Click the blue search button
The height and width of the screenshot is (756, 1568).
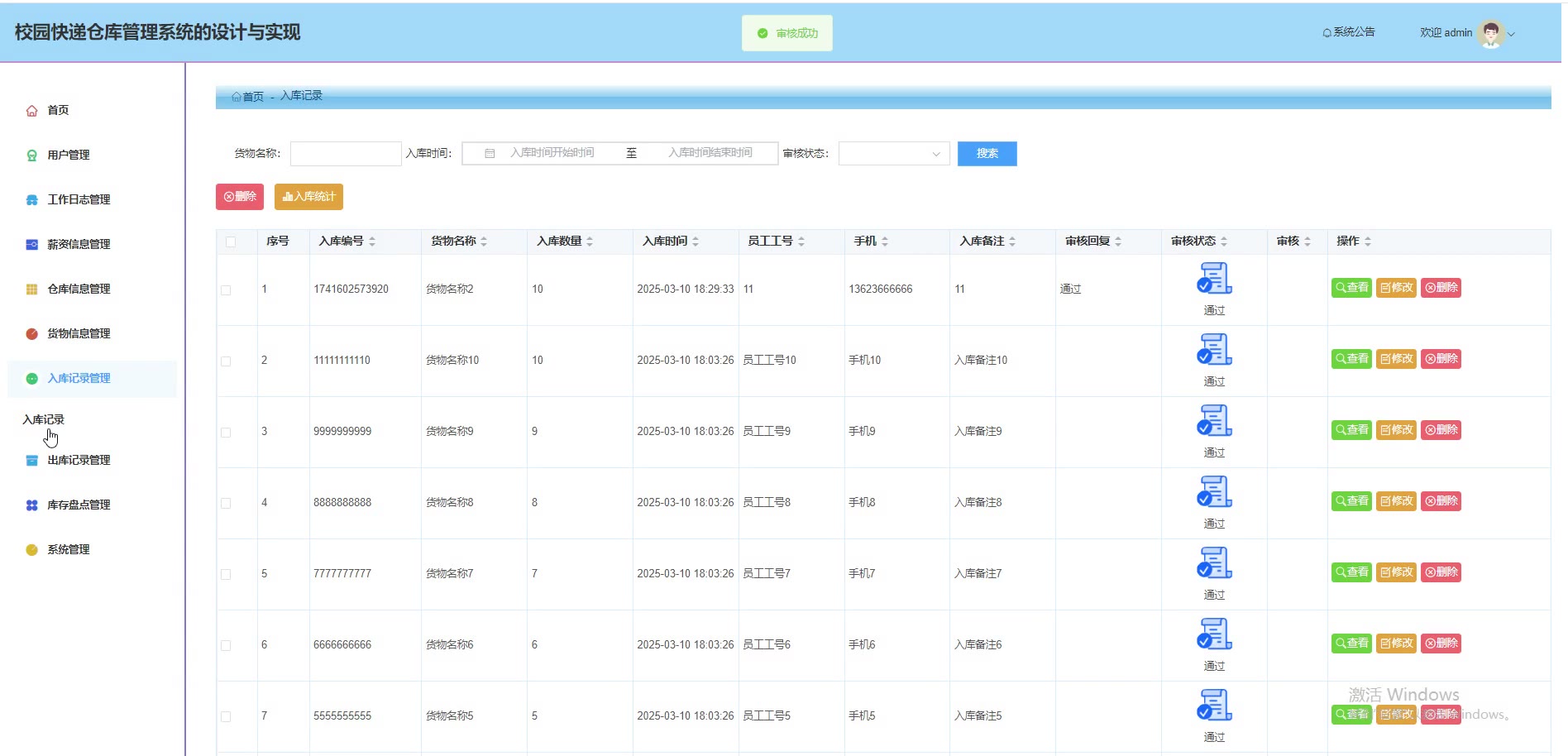click(x=987, y=154)
